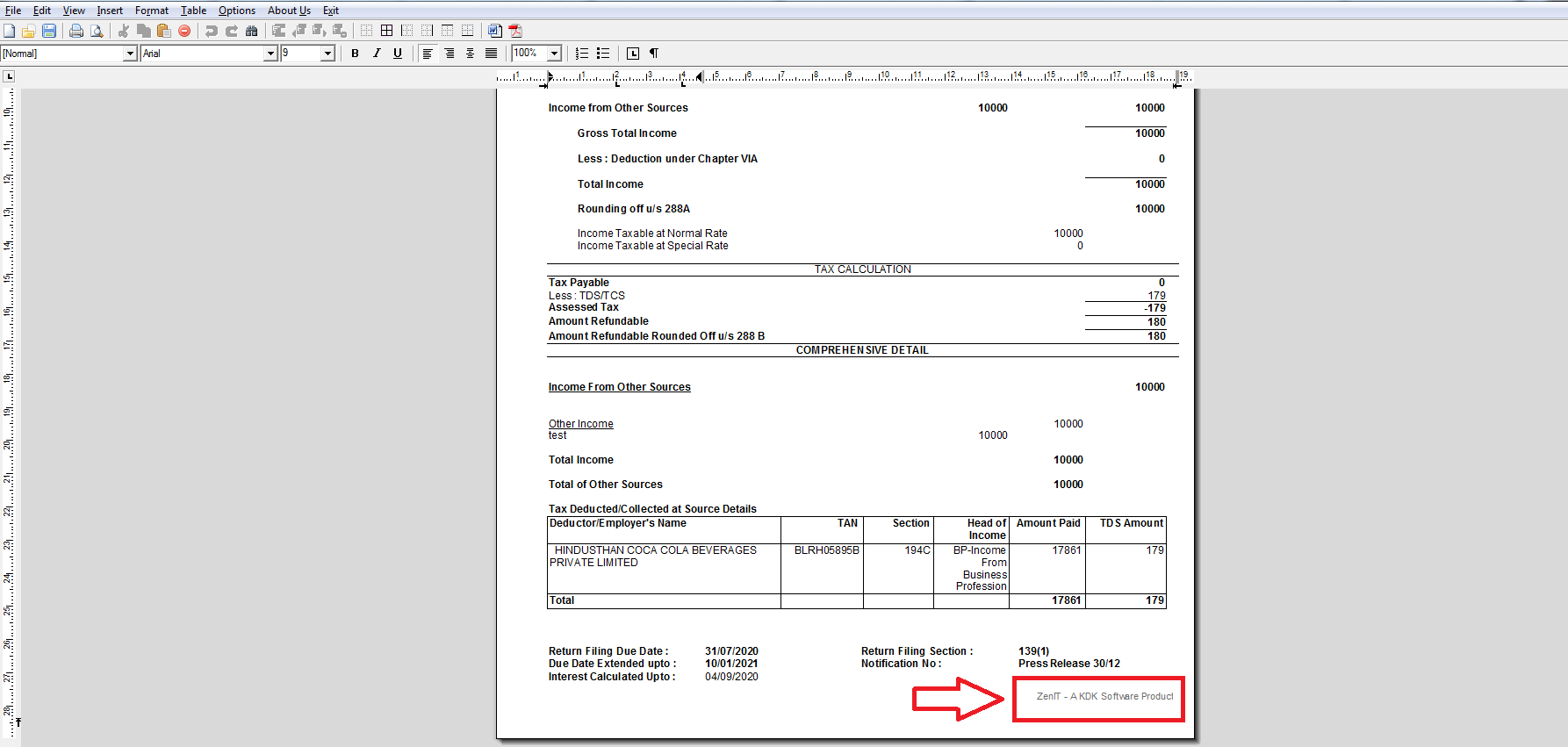The width and height of the screenshot is (1568, 747).
Task: Toggle Underline formatting
Action: click(398, 54)
